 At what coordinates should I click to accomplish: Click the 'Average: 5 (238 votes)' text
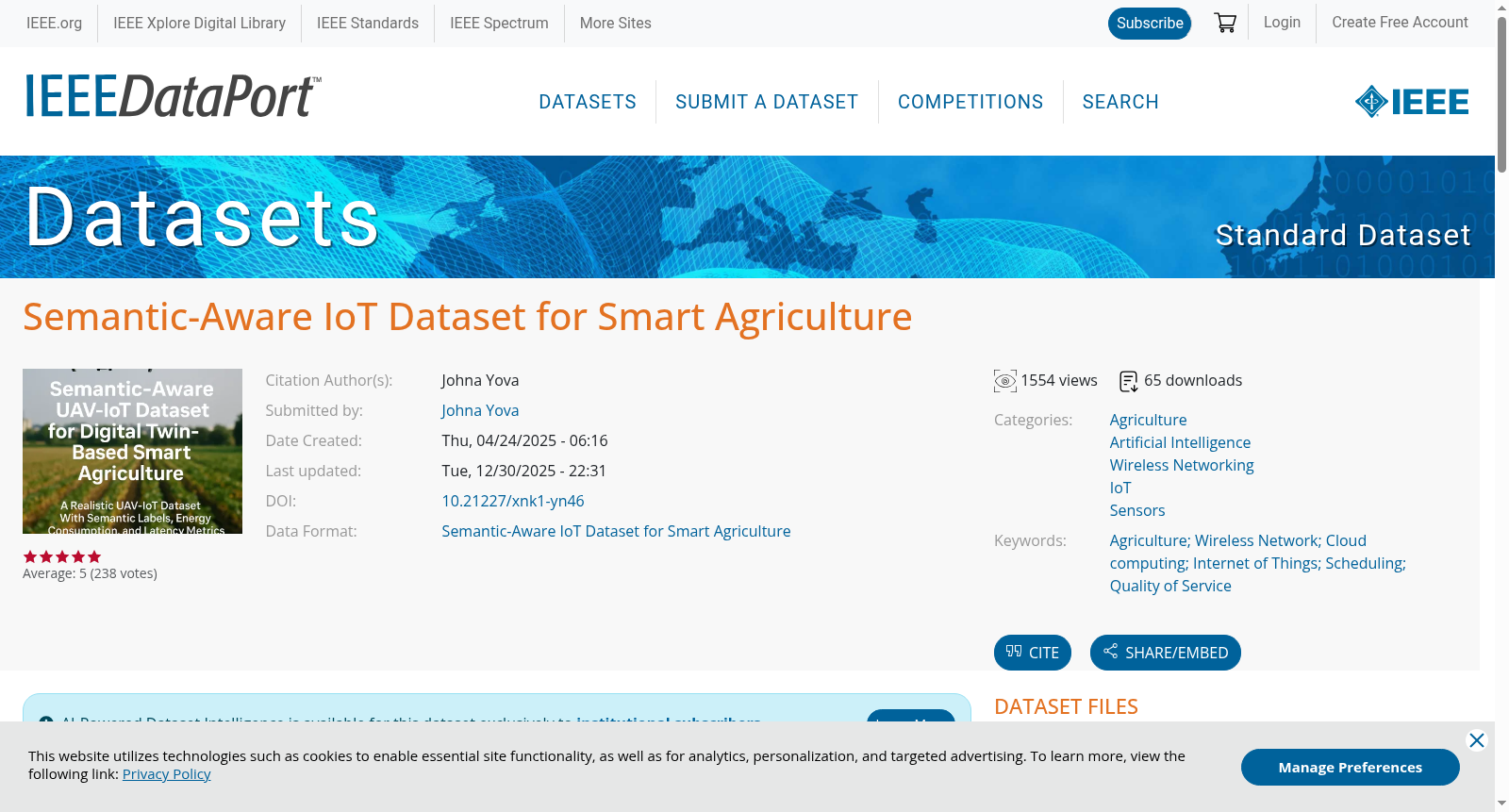[90, 573]
